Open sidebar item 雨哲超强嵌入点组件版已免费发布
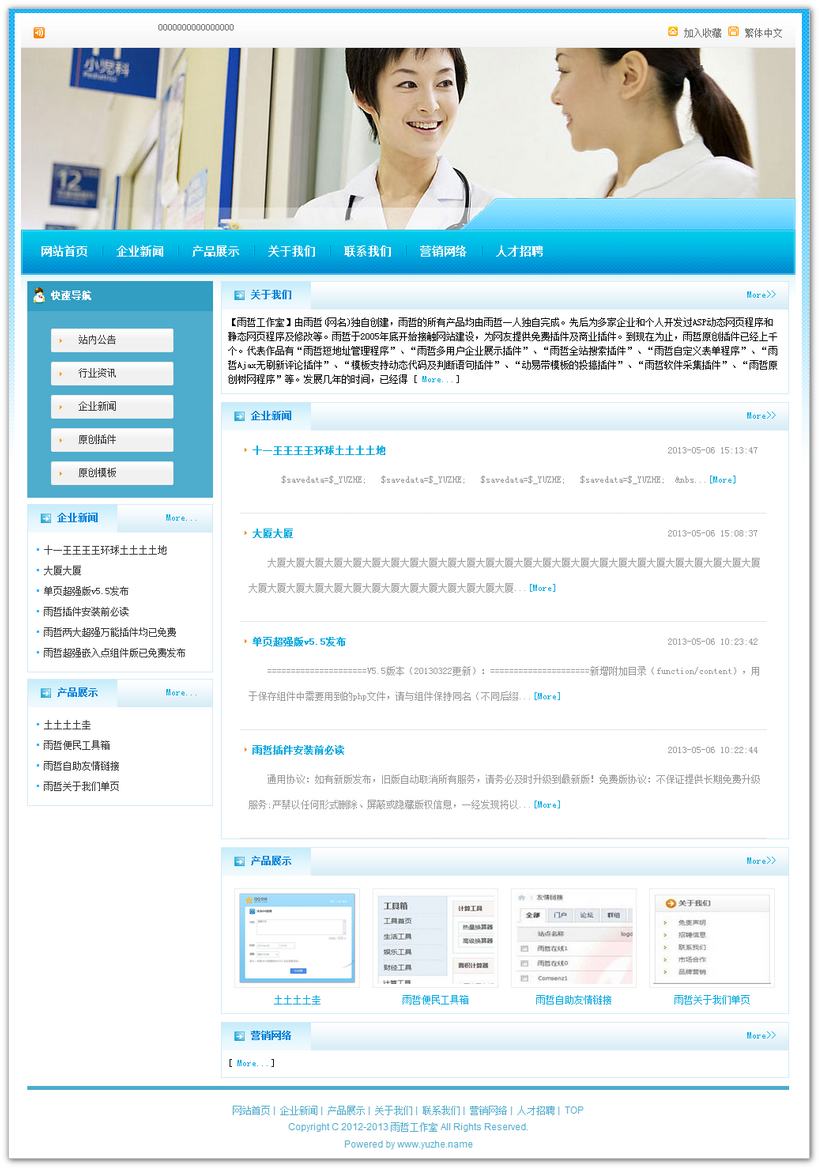The height and width of the screenshot is (1168, 819). (x=114, y=653)
